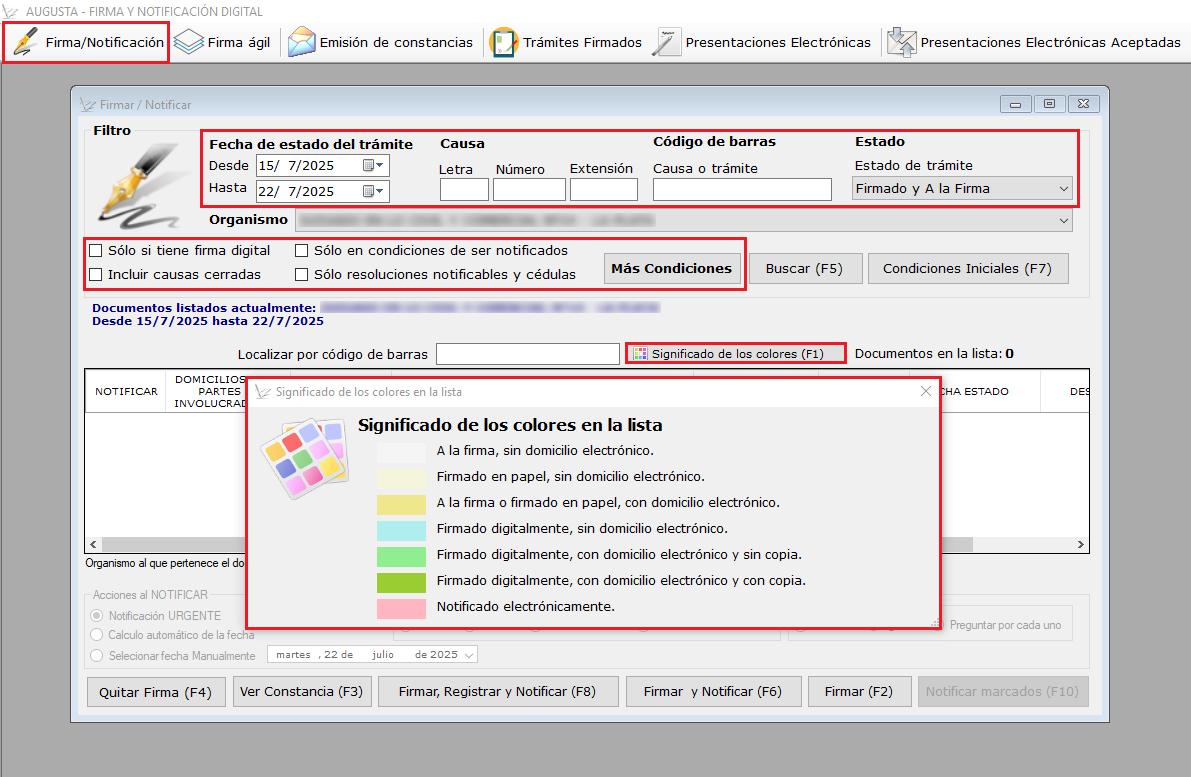Click the Trámites Firmados icon
The height and width of the screenshot is (777, 1191).
[504, 43]
